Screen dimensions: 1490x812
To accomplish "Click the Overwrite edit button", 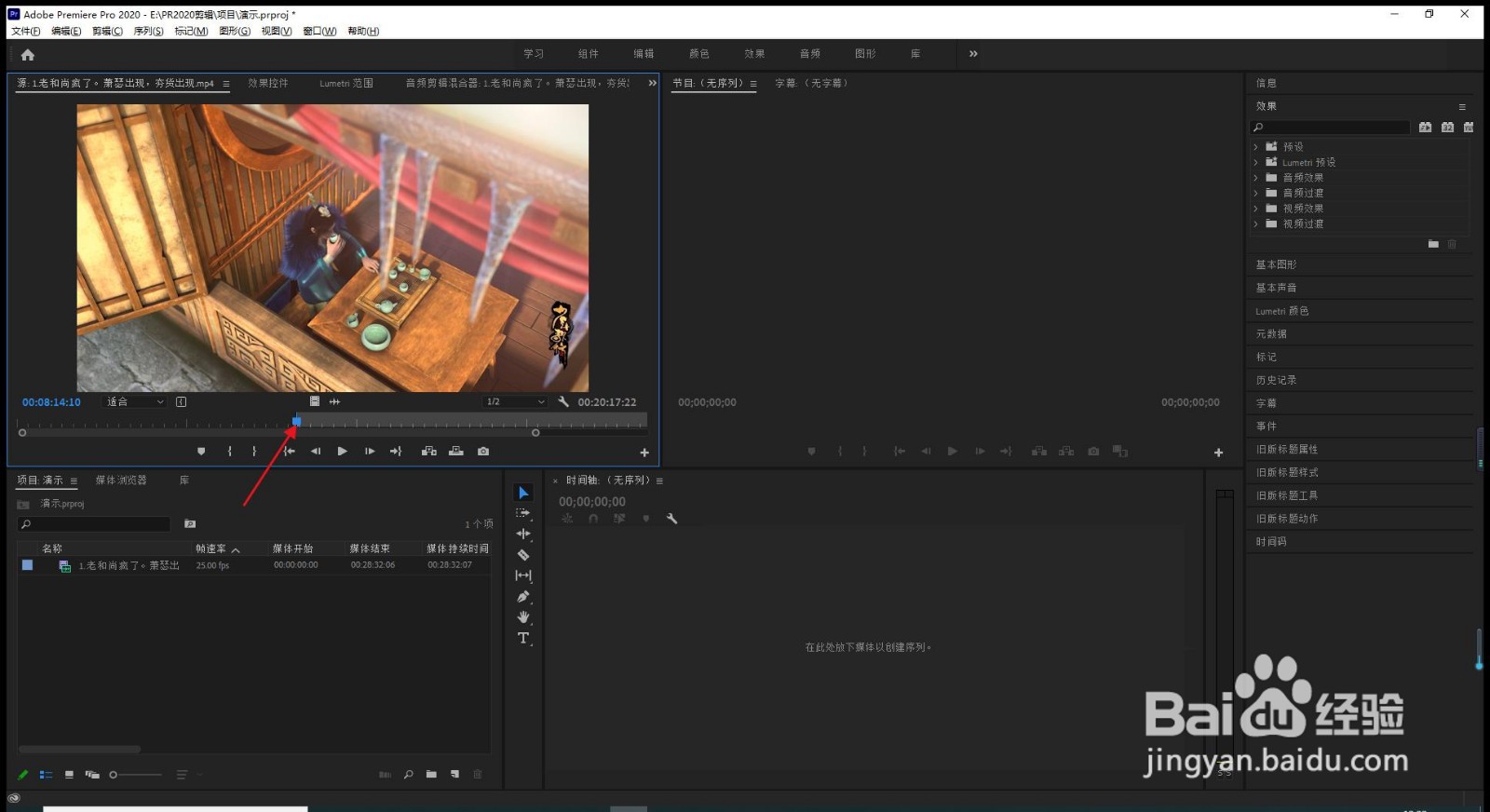I will 456,452.
